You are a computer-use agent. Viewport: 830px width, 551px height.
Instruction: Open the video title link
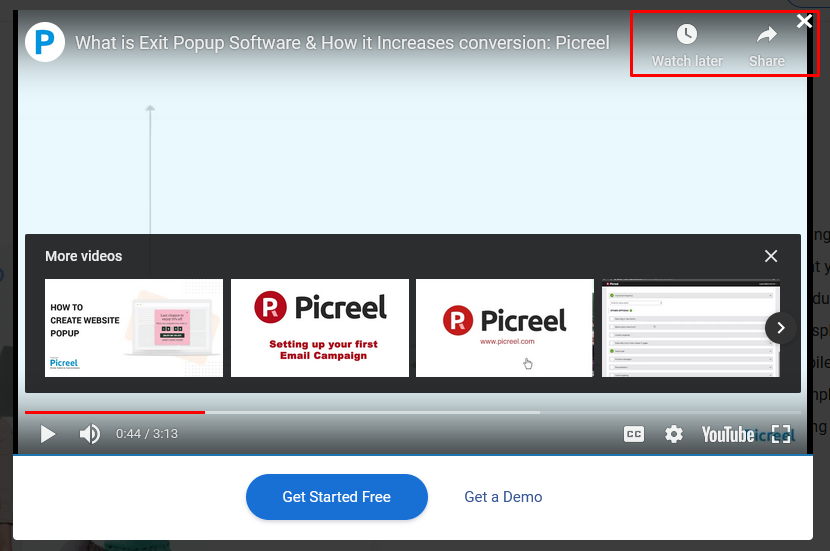point(342,43)
